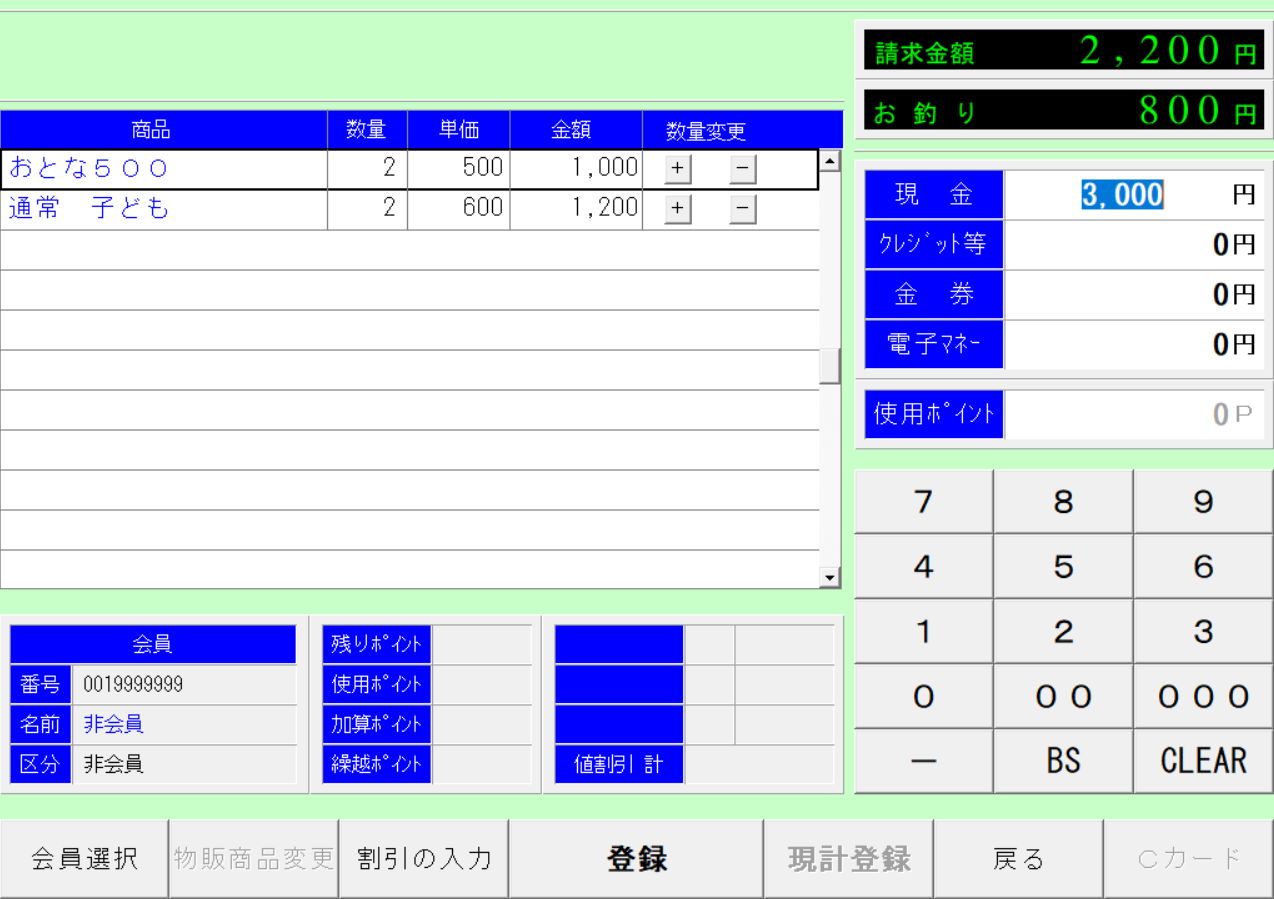Select the おとな５００ product row name
Screen dimensions: 1274x899
click(164, 169)
